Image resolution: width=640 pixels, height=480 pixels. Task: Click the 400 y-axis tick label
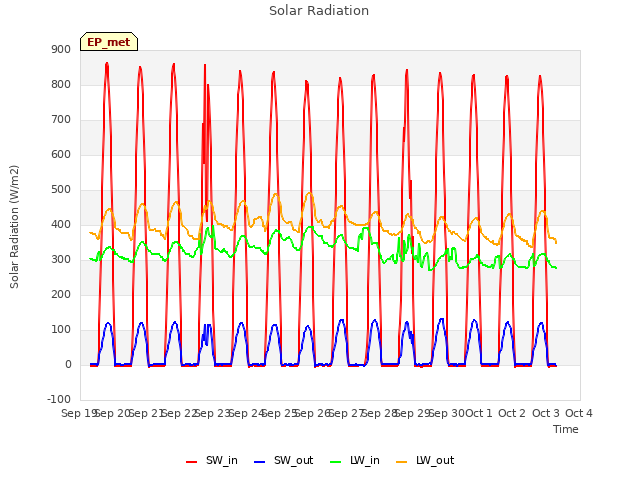coord(61,225)
